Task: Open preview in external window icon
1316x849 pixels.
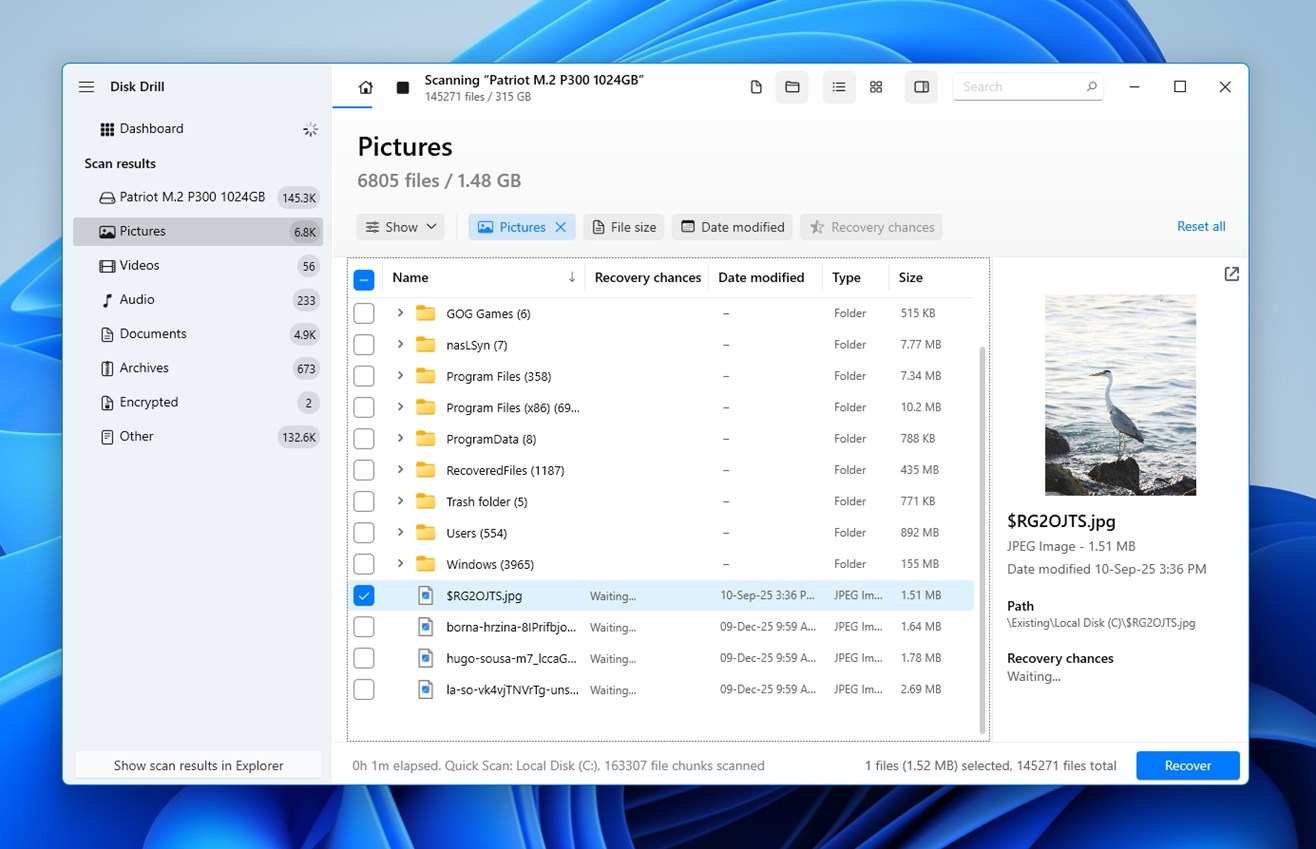Action: 1231,274
